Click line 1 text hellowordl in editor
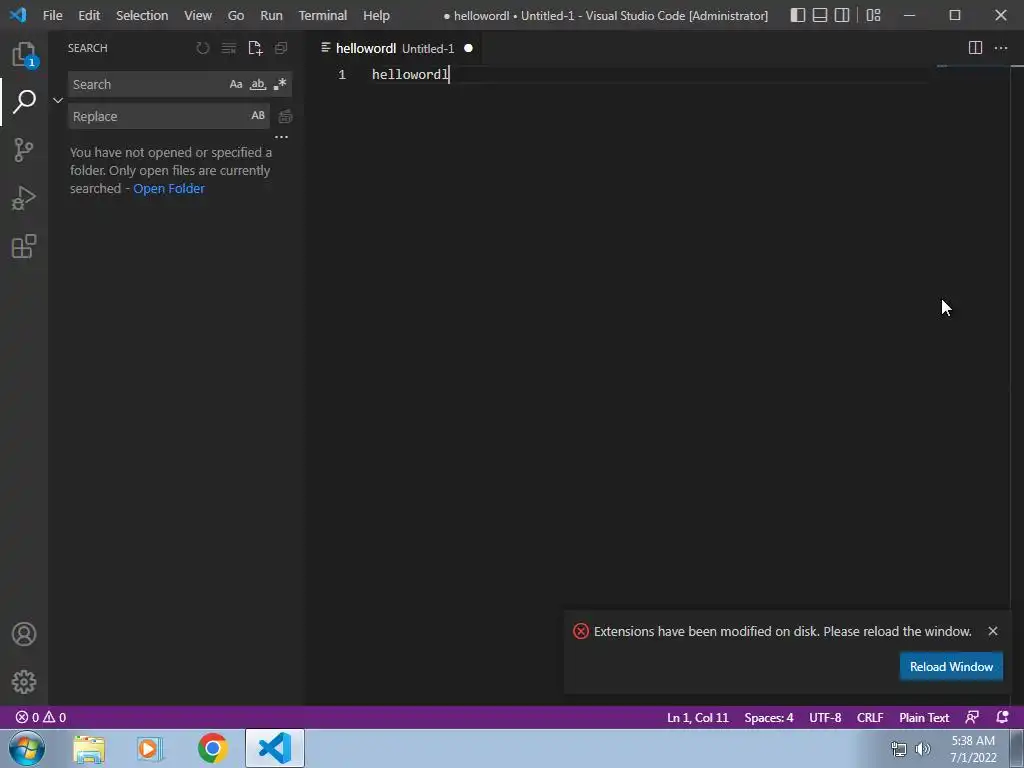 [x=410, y=74]
